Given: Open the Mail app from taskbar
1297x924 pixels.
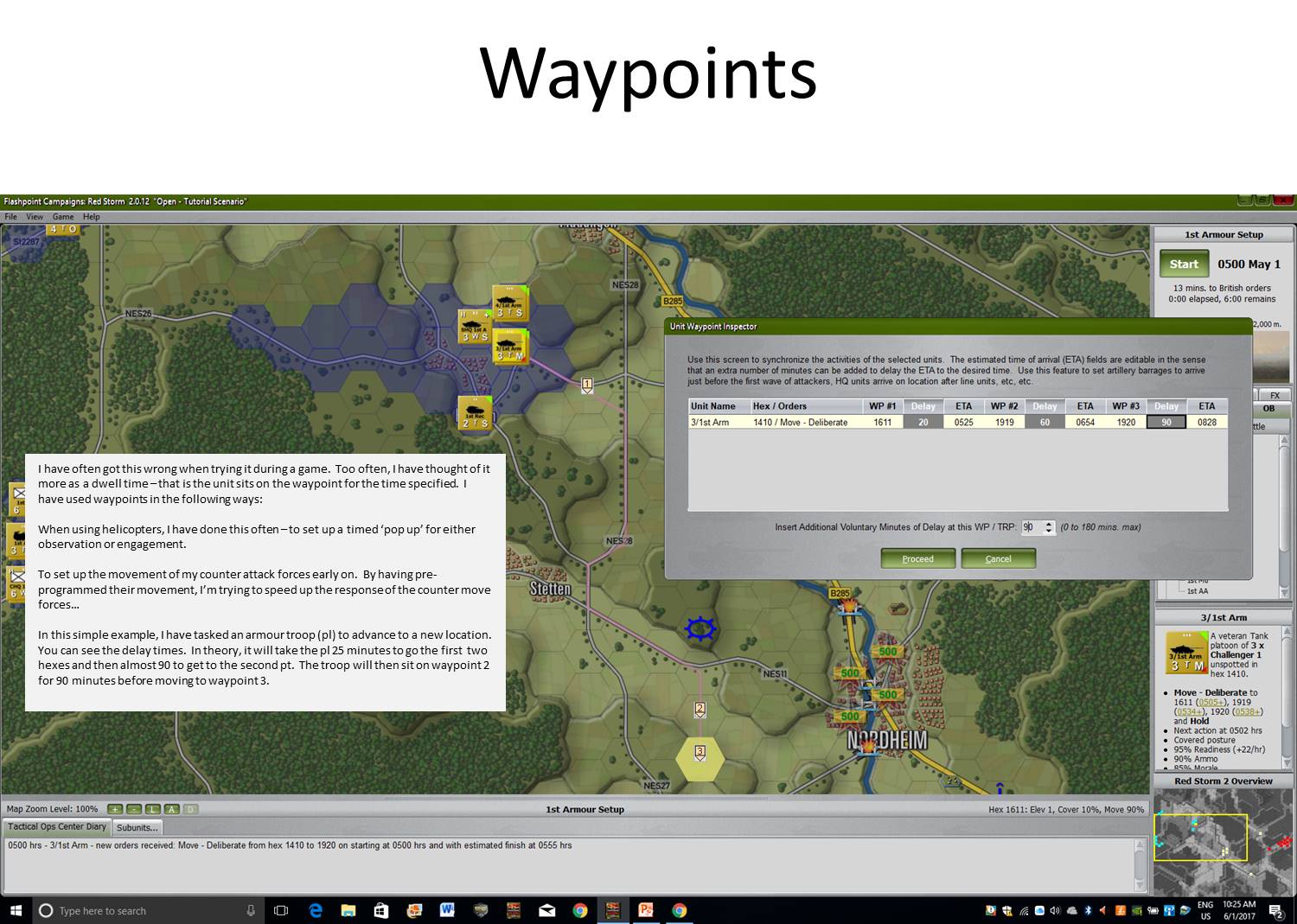Looking at the screenshot, I should click(546, 910).
